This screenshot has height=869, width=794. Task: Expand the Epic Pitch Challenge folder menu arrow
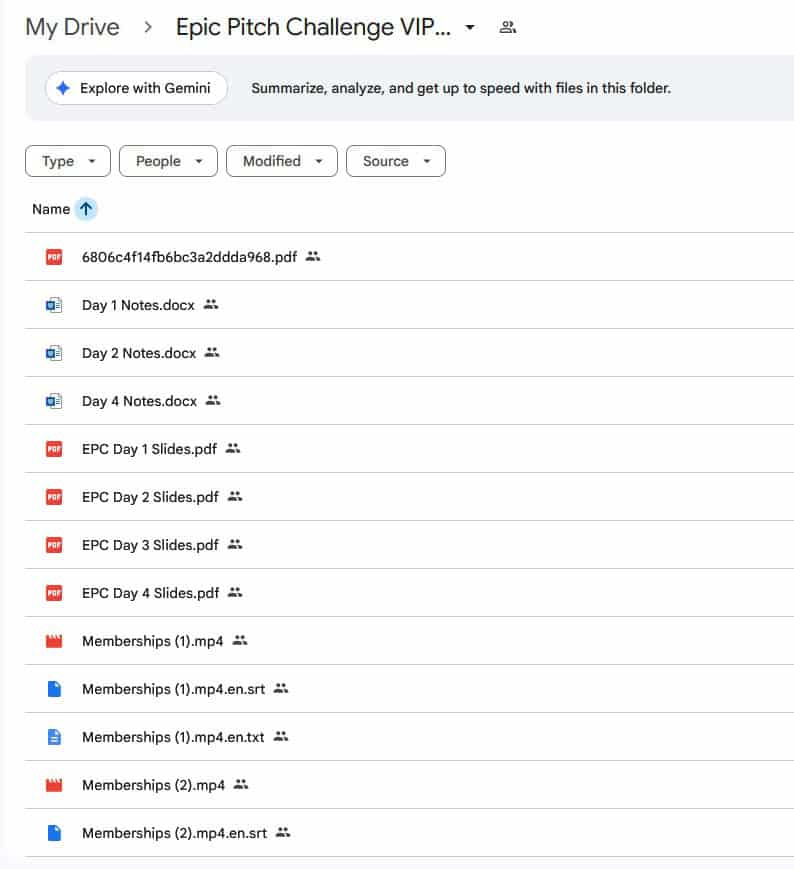tap(470, 27)
